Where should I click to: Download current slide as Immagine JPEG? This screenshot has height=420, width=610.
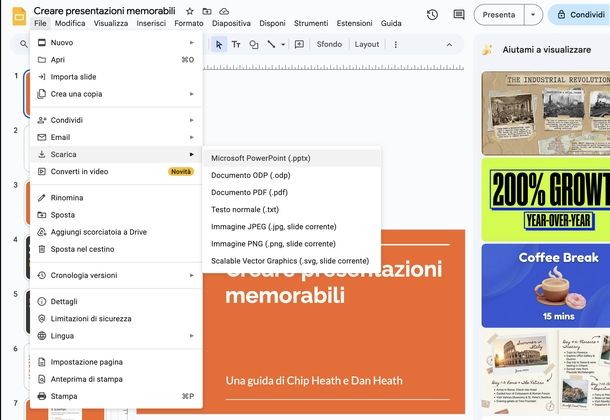pyautogui.click(x=291, y=227)
